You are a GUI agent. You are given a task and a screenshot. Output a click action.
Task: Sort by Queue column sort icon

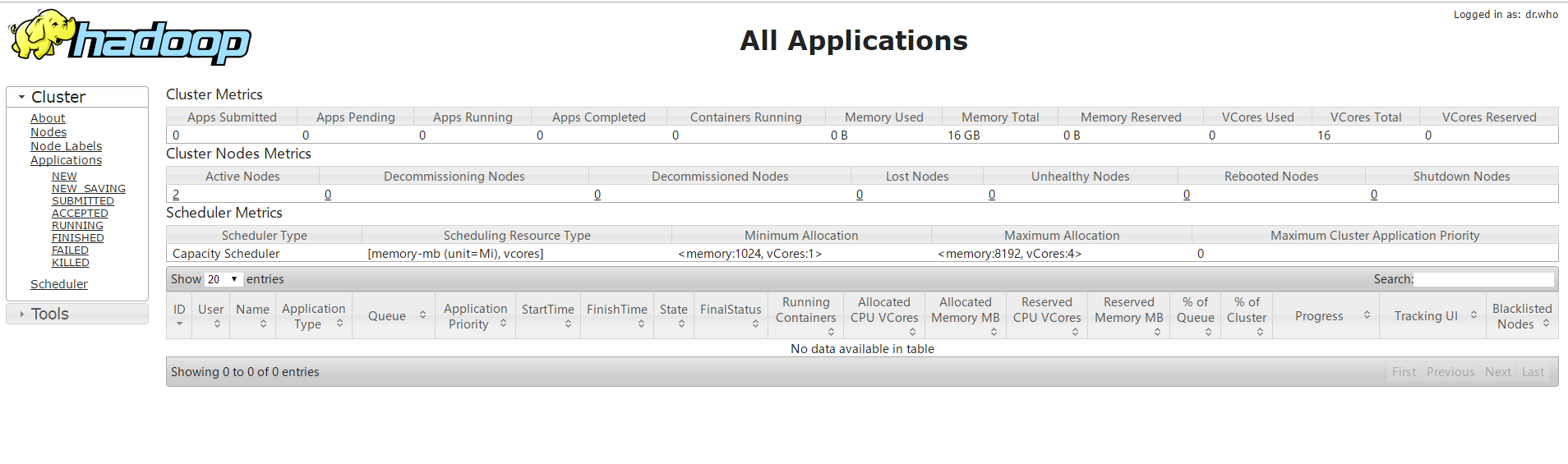(x=422, y=315)
